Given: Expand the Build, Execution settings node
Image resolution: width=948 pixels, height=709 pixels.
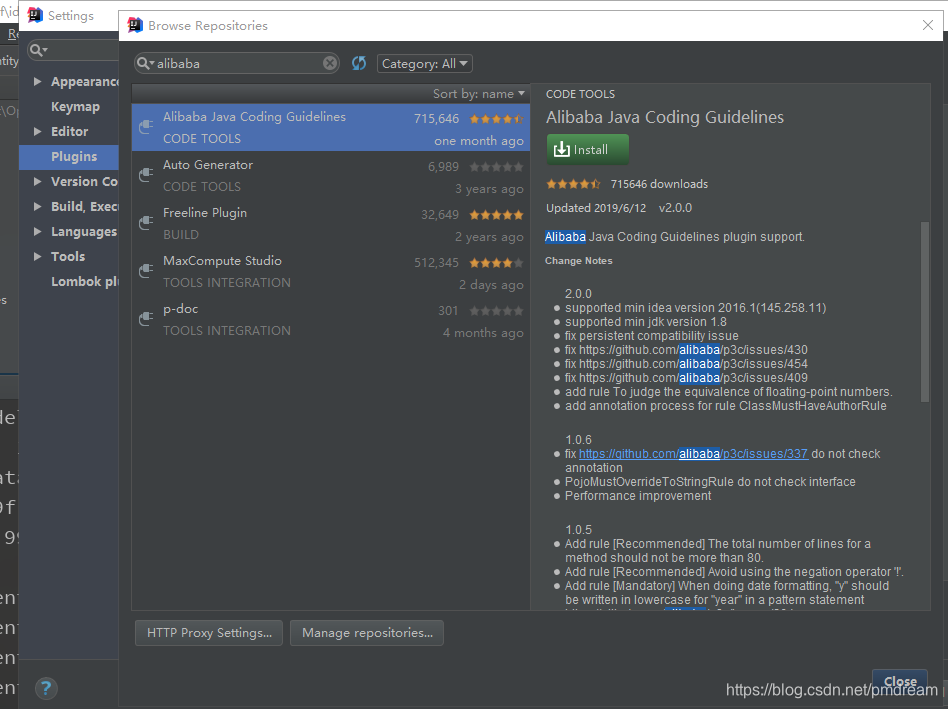Looking at the screenshot, I should pyautogui.click(x=37, y=206).
